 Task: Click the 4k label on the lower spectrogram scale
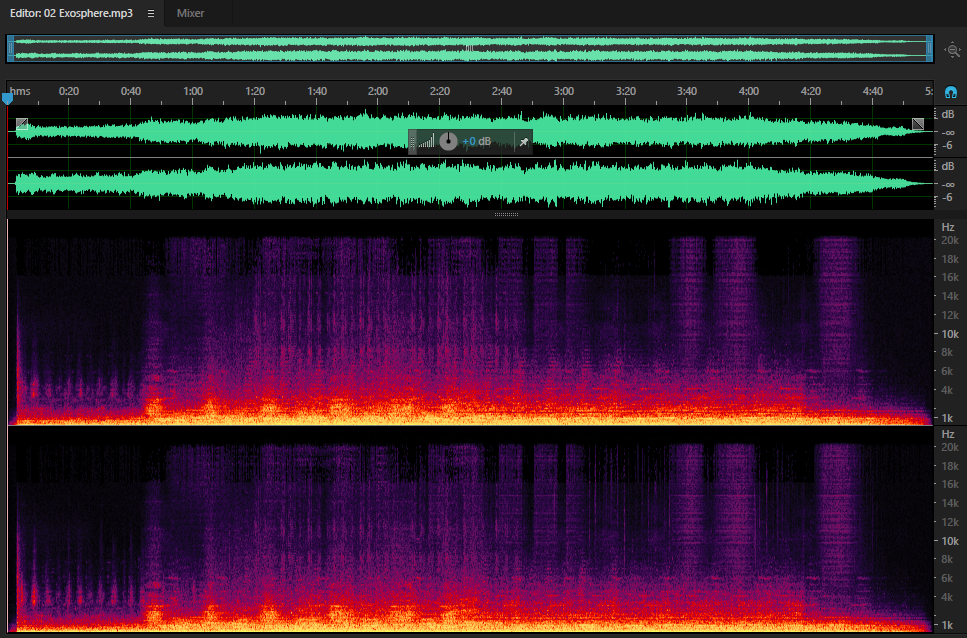(x=947, y=597)
